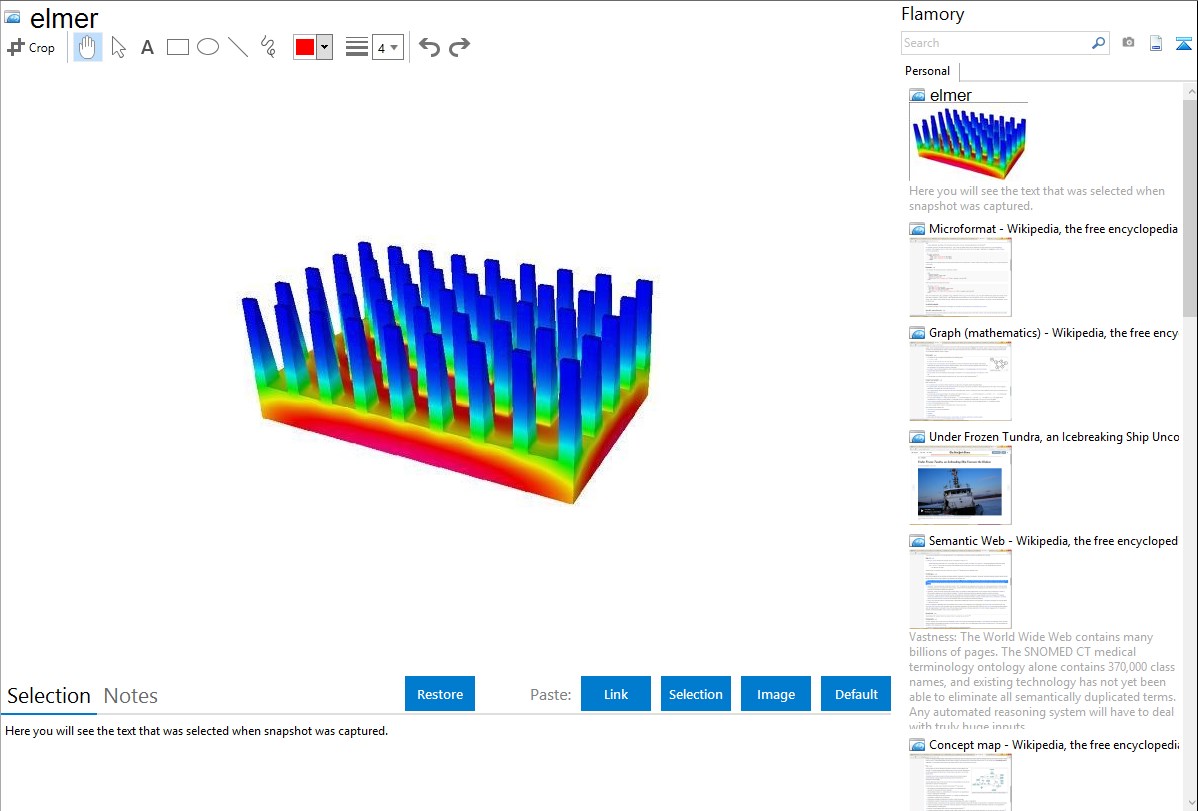Click the 'Under Frozen Tundra' title text
Viewport: 1198px width, 811px height.
(x=1054, y=436)
